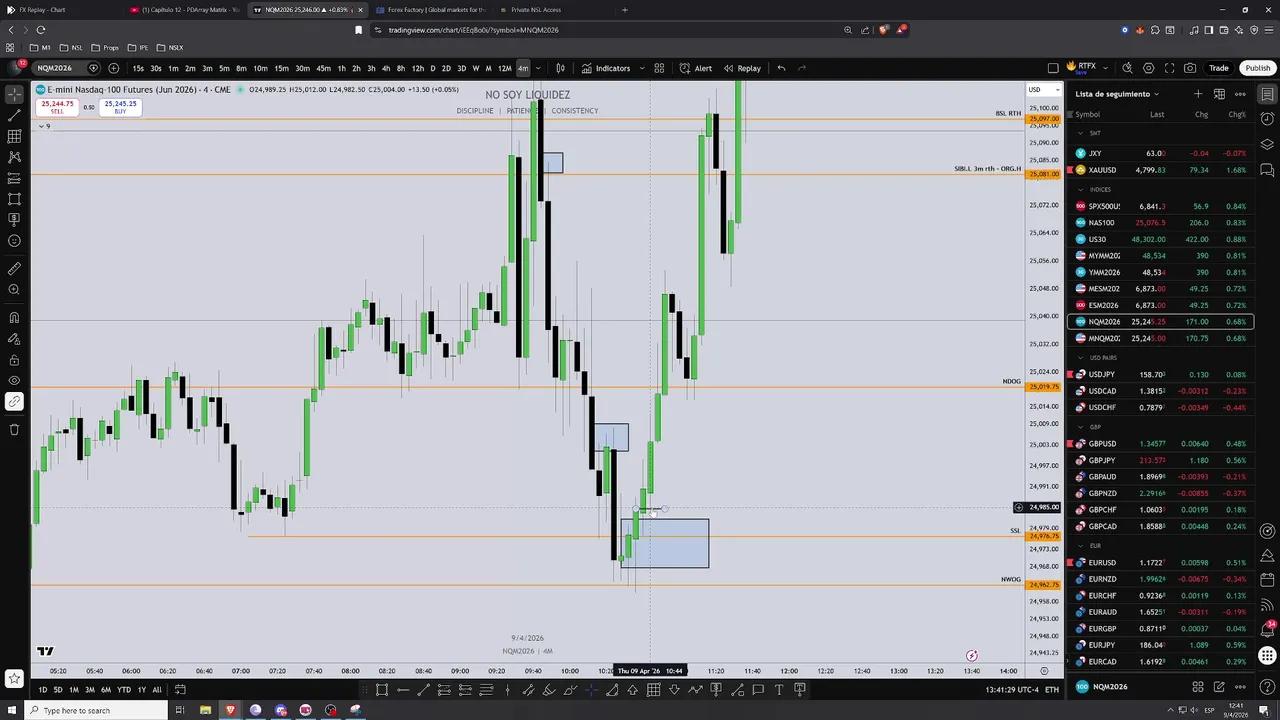This screenshot has height=720, width=1280.
Task: Enter fullscreen mode
Action: point(1169,68)
